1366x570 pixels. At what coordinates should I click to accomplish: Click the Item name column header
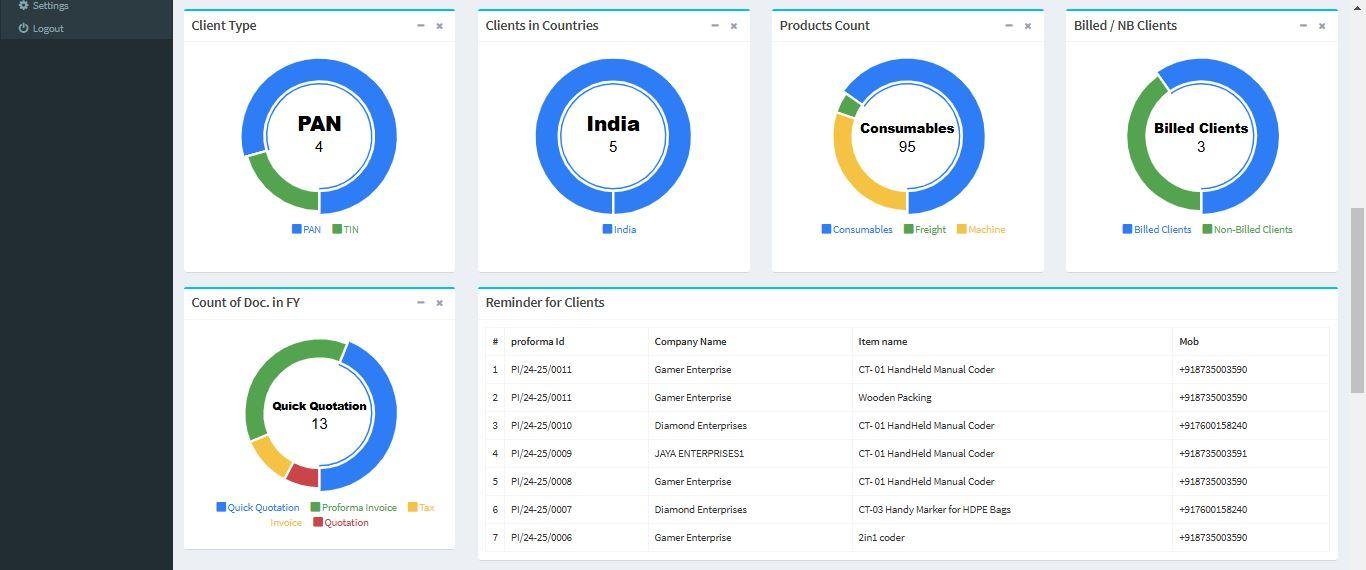[x=883, y=342]
